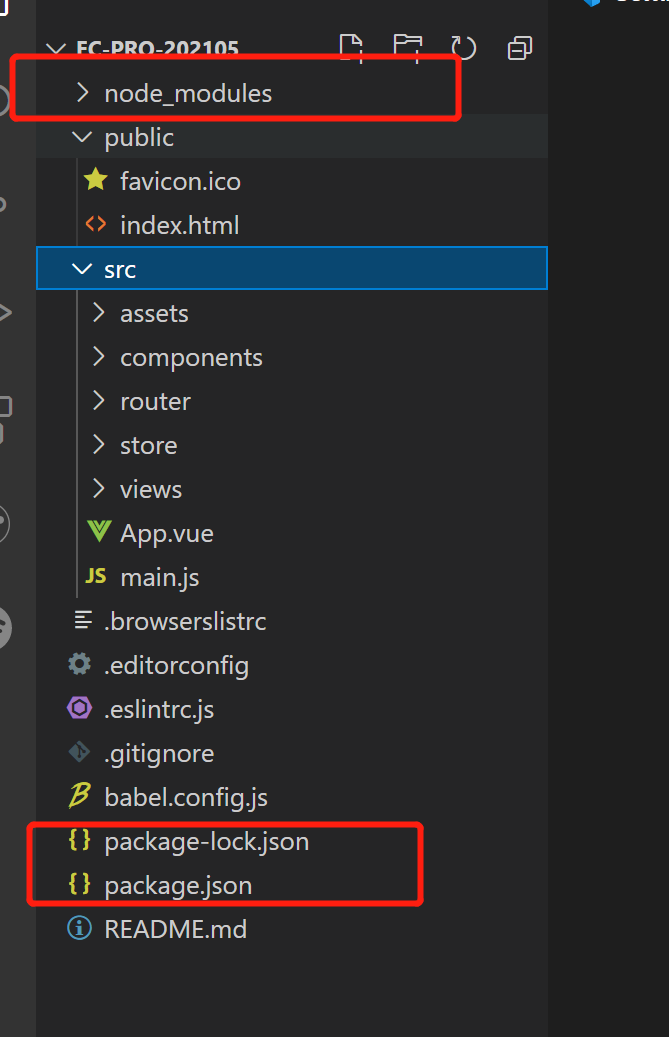This screenshot has height=1037, width=669.
Task: Expand the components folder chevron
Action: click(x=98, y=357)
